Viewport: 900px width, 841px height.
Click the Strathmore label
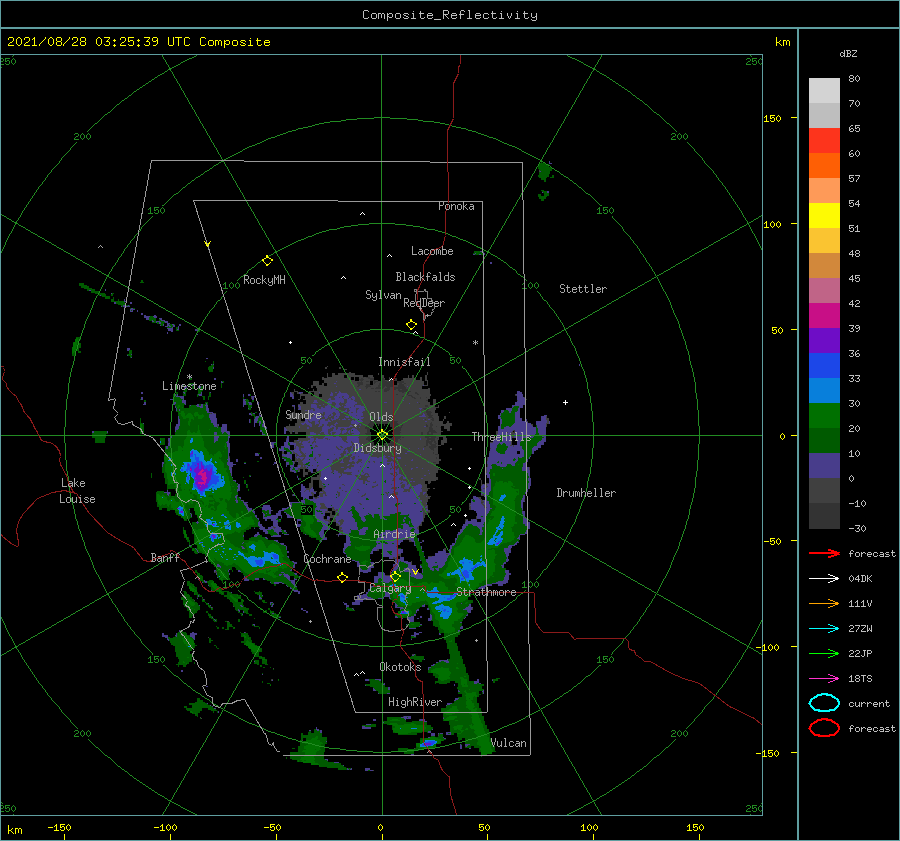point(486,592)
